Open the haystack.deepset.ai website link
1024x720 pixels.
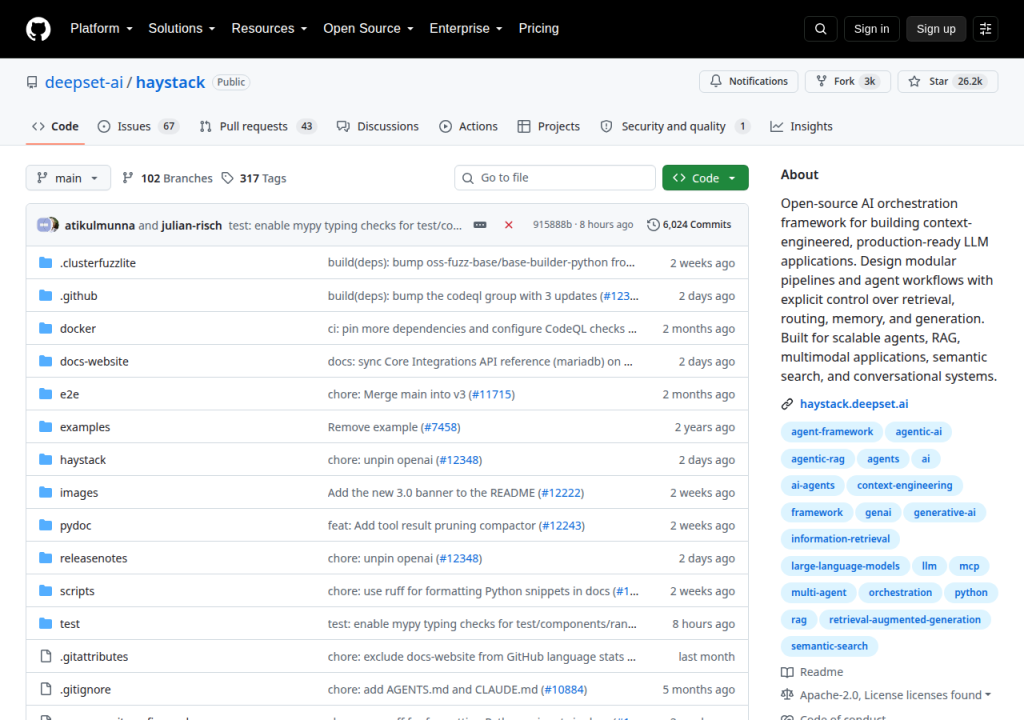pyautogui.click(x=854, y=404)
